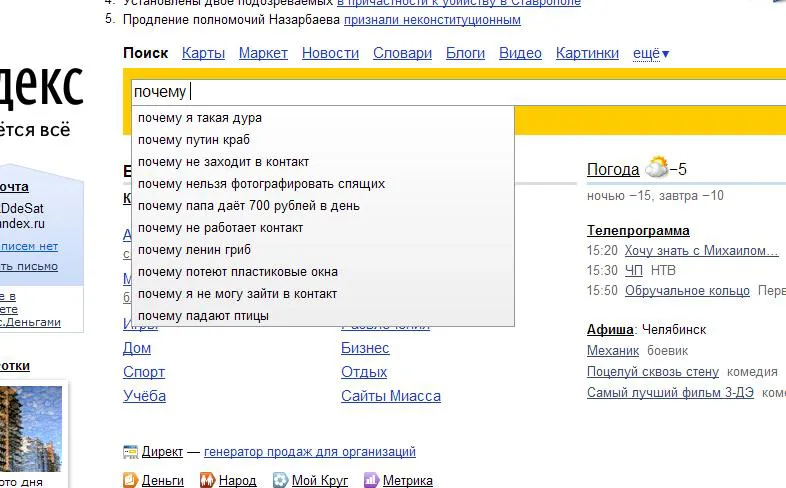786x488 pixels.
Task: Open the Механик movie link
Action: coord(613,351)
